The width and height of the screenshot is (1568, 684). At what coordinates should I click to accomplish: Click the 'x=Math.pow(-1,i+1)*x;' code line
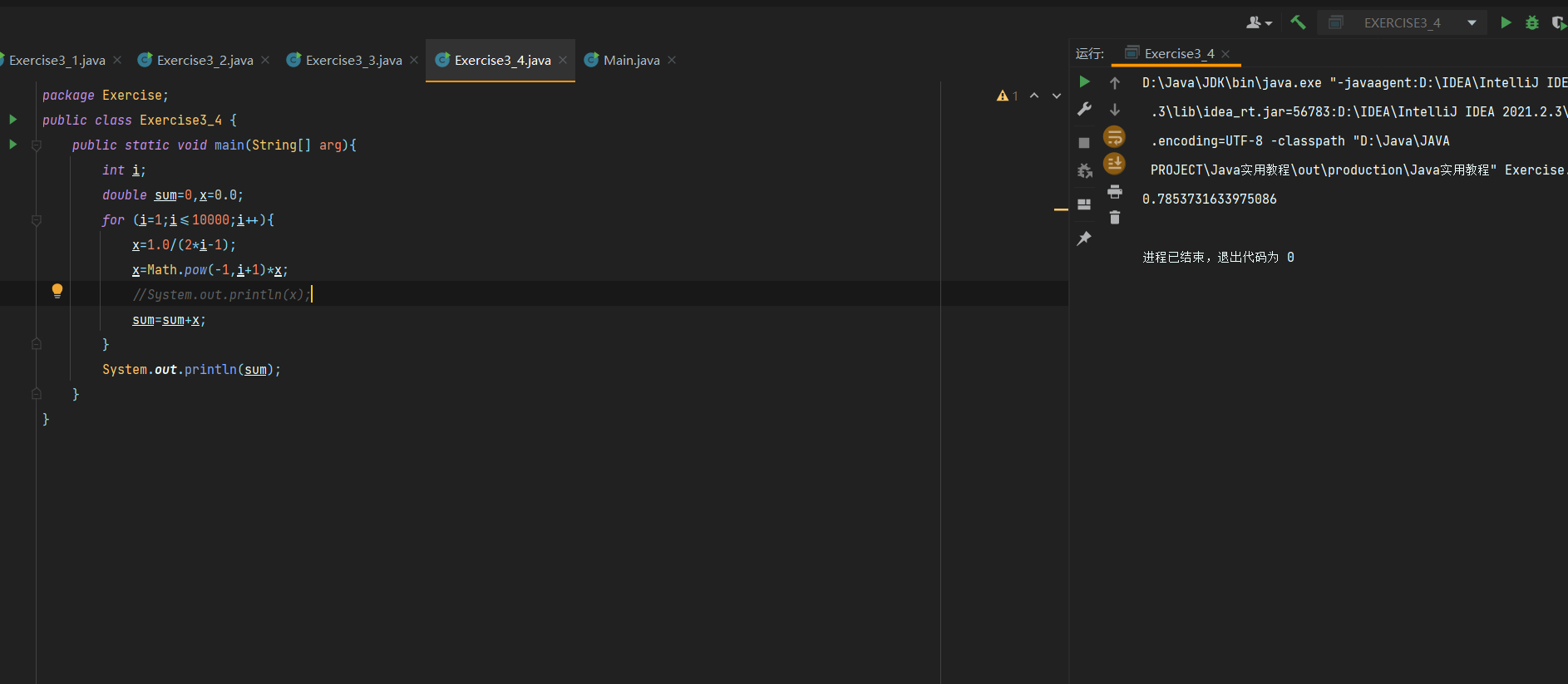210,270
